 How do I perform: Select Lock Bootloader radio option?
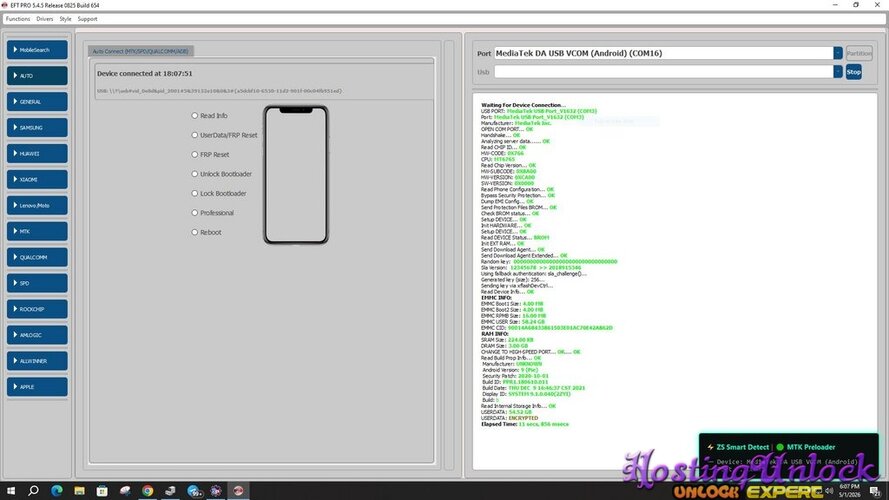pyautogui.click(x=194, y=193)
